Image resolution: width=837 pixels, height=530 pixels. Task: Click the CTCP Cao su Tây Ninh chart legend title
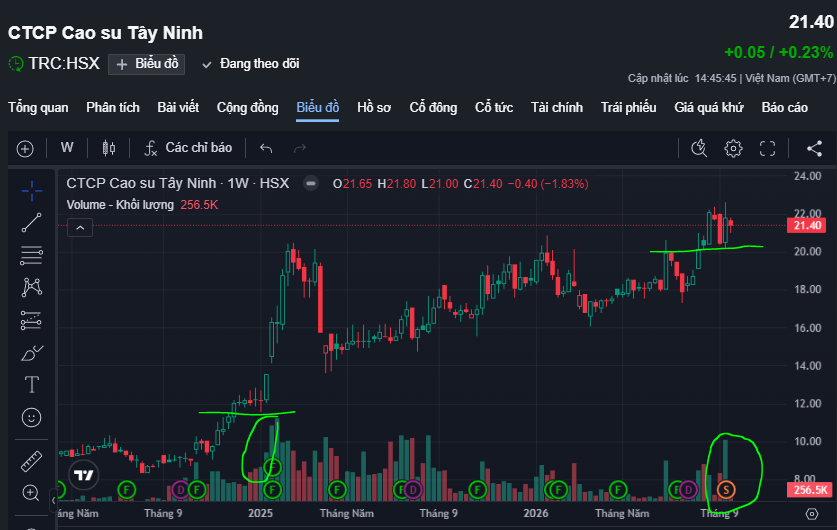coord(178,184)
